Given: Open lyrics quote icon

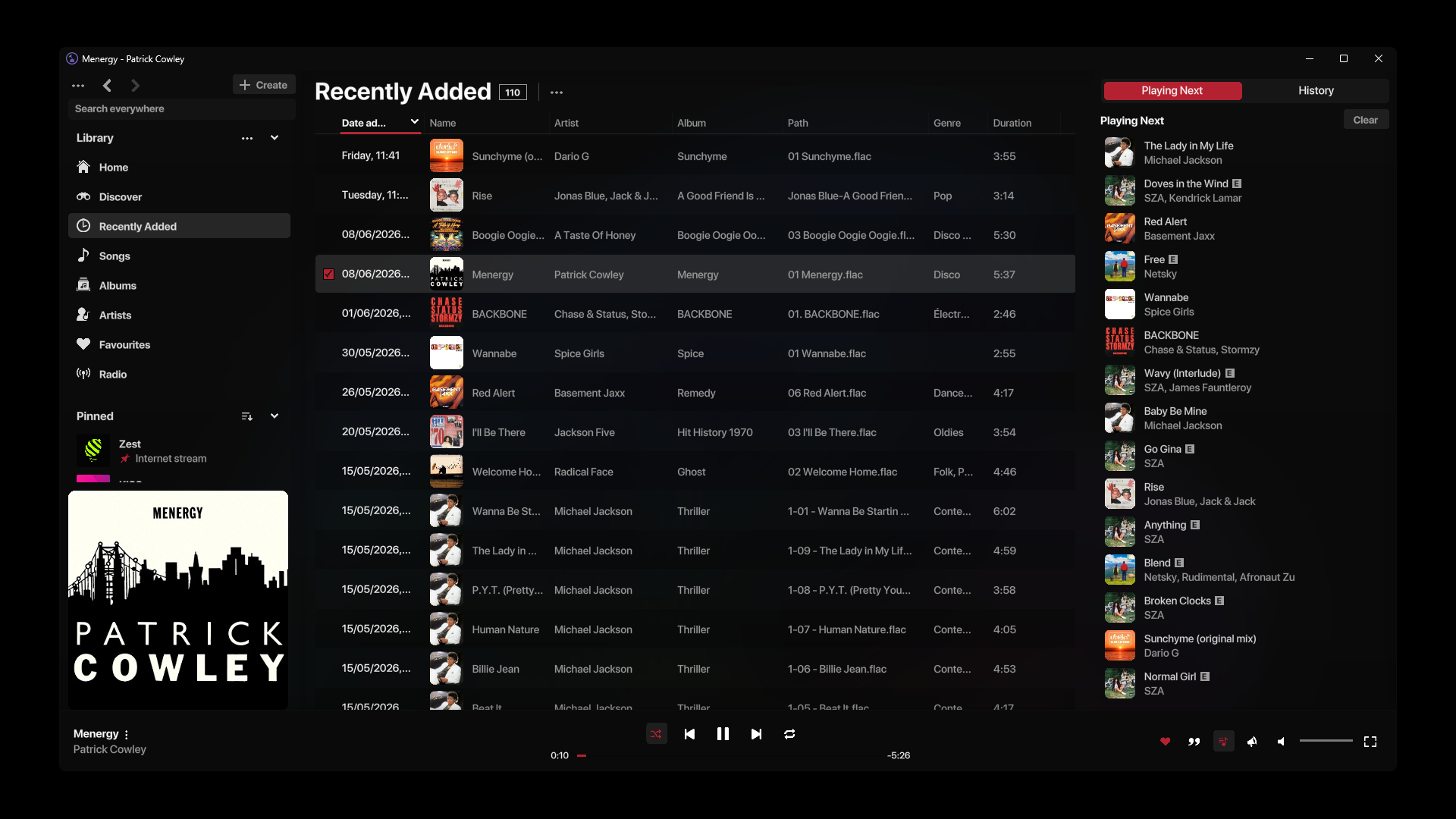Looking at the screenshot, I should point(1194,742).
